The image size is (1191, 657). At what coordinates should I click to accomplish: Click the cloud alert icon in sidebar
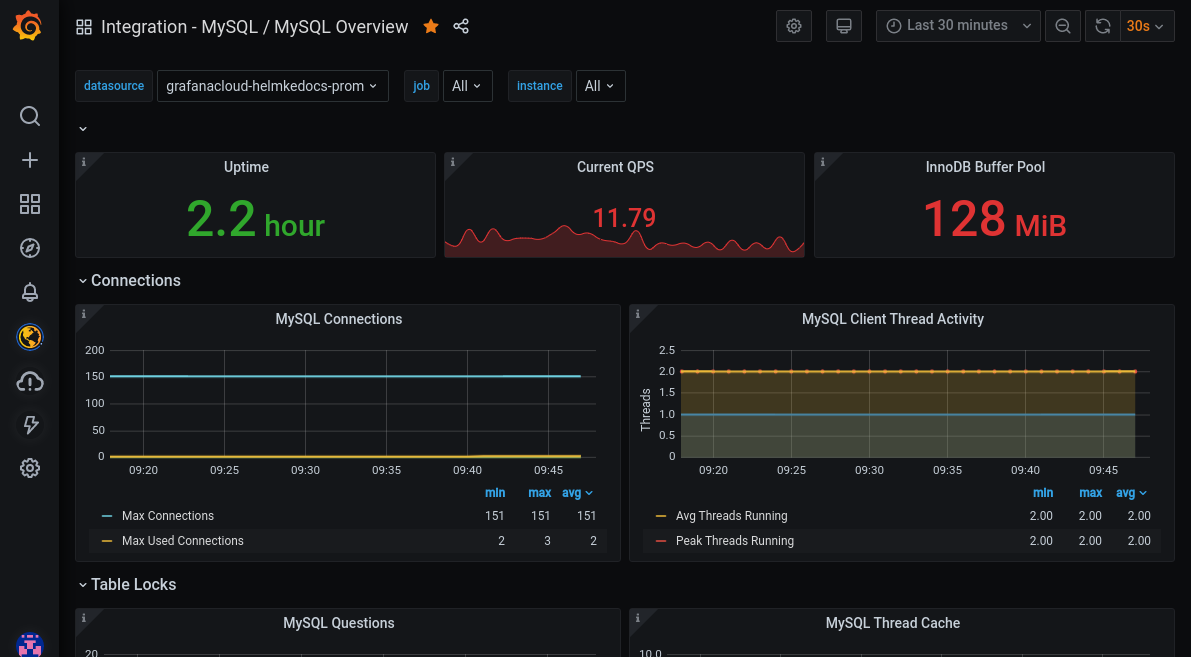(30, 381)
